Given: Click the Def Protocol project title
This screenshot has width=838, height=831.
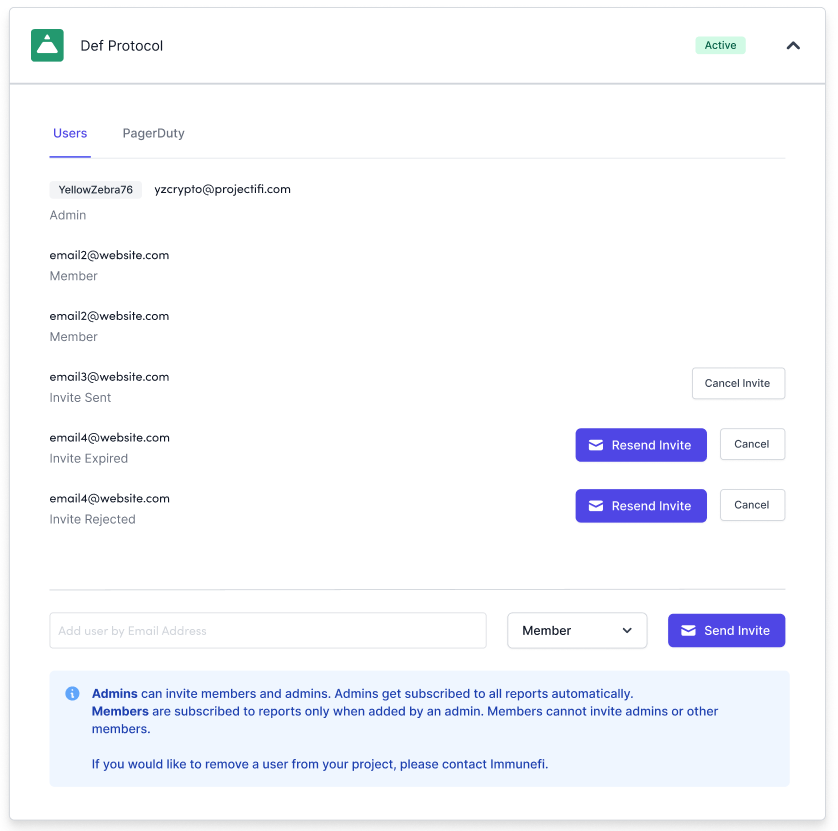Looking at the screenshot, I should click(x=121, y=46).
